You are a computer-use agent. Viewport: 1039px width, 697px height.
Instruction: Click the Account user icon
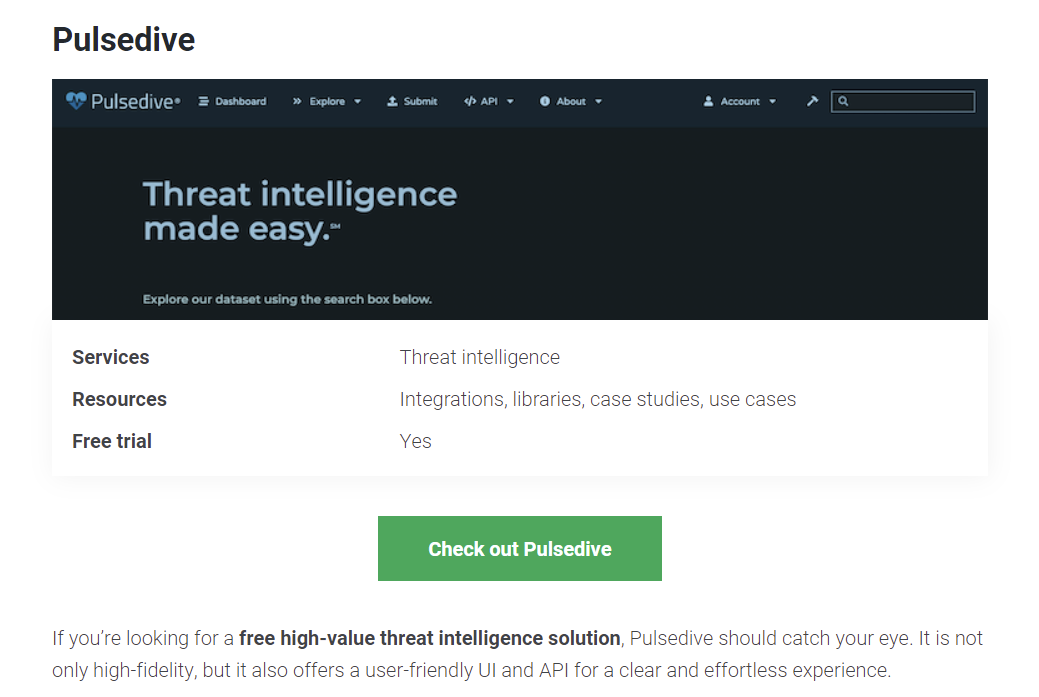pyautogui.click(x=708, y=101)
